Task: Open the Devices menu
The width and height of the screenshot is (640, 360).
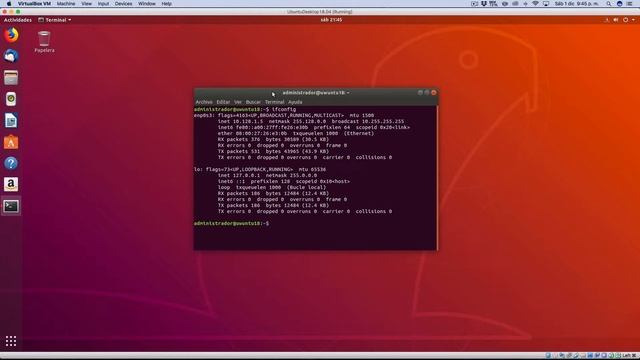Action: [123, 4]
